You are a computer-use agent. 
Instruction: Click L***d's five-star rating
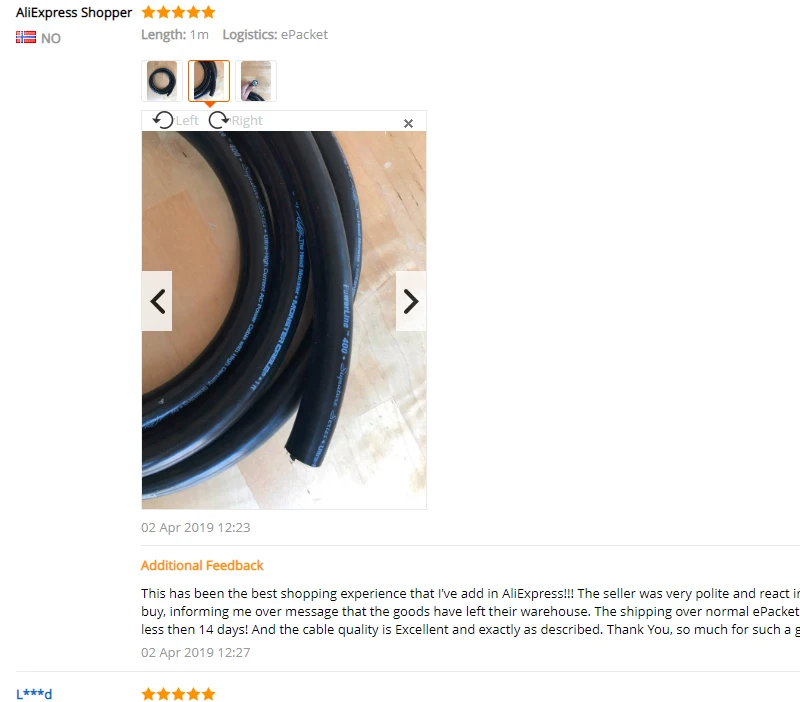178,694
